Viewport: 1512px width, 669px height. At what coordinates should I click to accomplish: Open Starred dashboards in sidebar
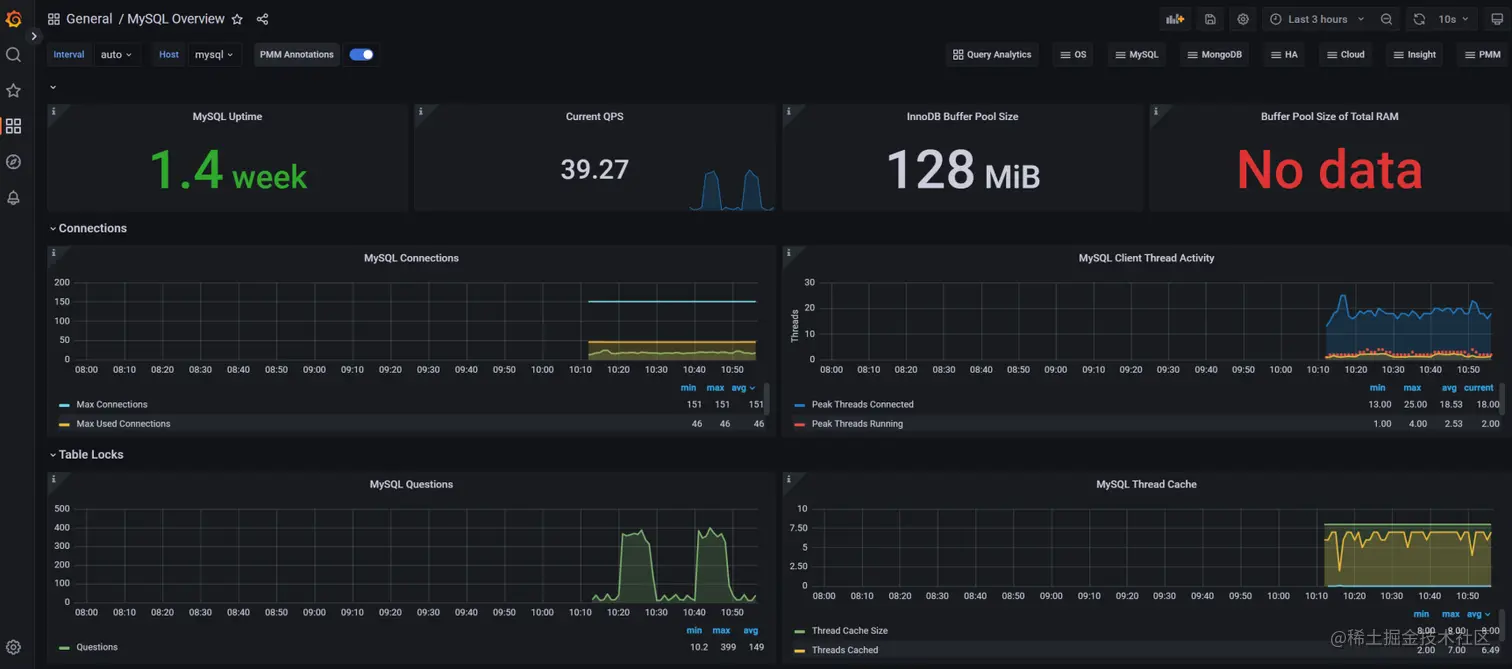point(13,90)
